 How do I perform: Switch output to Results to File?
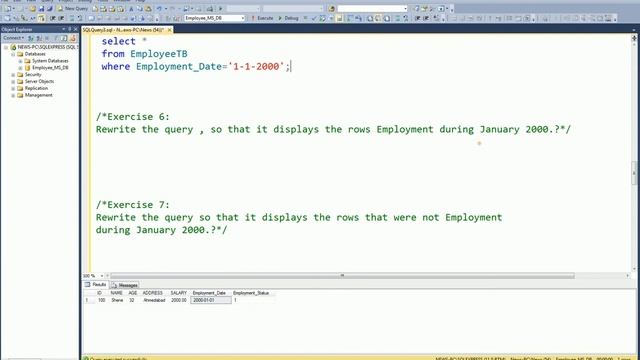pos(387,18)
